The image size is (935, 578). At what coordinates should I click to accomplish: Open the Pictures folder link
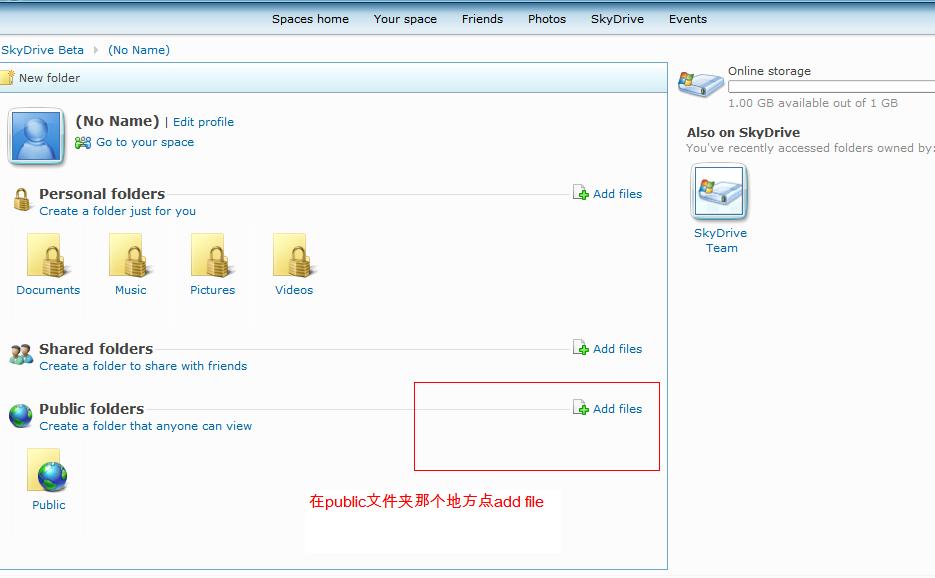(212, 290)
